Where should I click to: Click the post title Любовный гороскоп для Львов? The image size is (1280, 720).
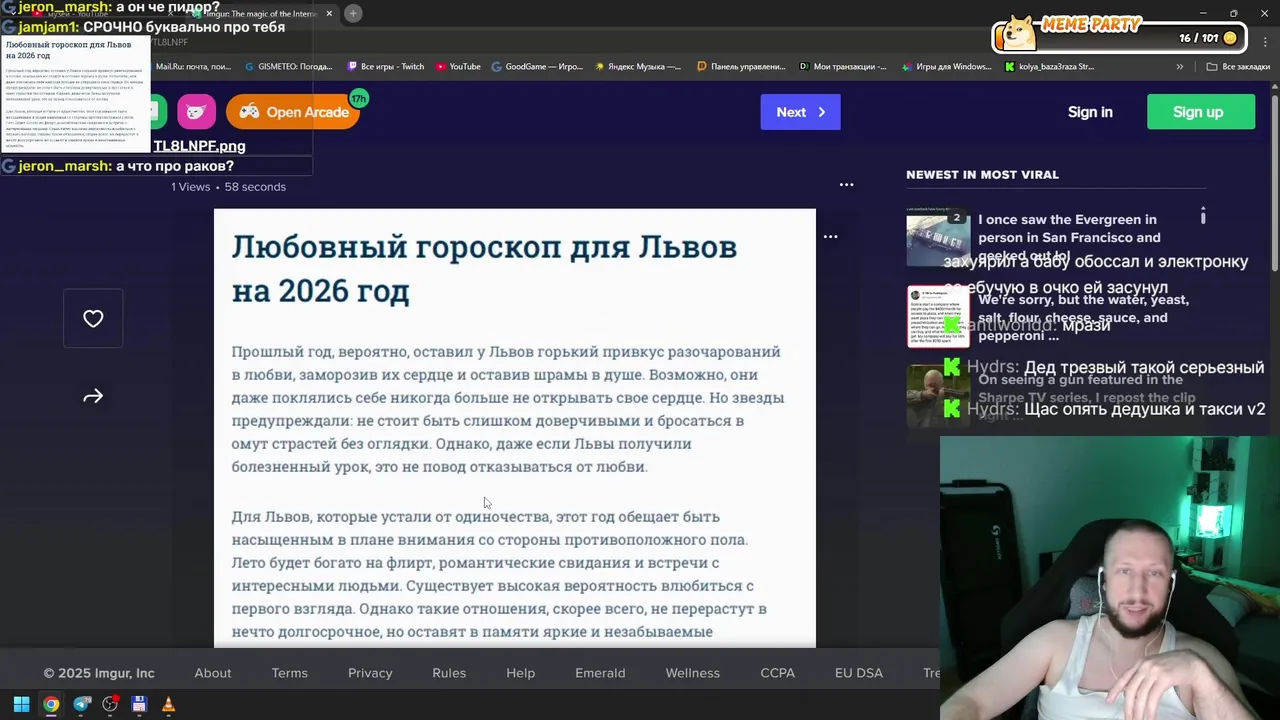(484, 268)
